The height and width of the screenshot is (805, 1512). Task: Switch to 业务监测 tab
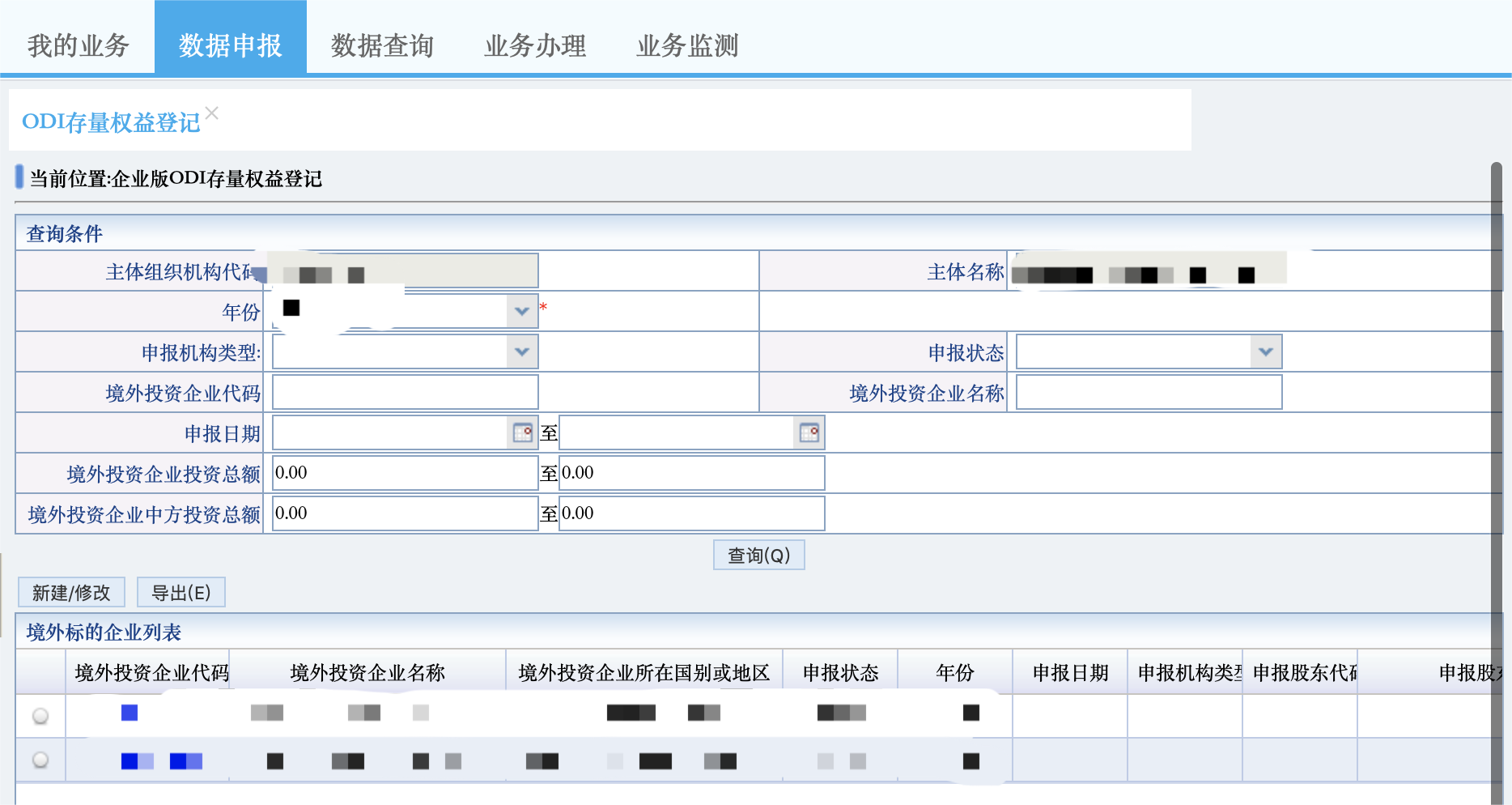click(687, 45)
